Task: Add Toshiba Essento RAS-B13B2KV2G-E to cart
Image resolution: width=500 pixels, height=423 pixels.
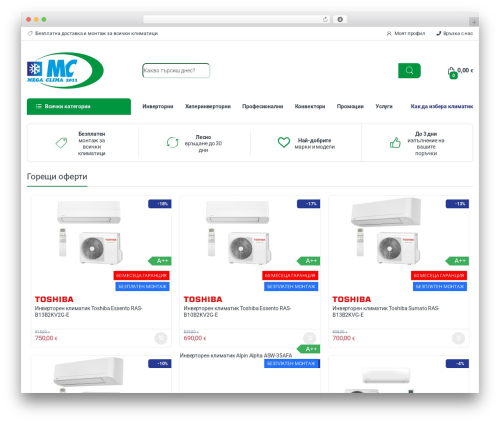Action: tap(161, 338)
